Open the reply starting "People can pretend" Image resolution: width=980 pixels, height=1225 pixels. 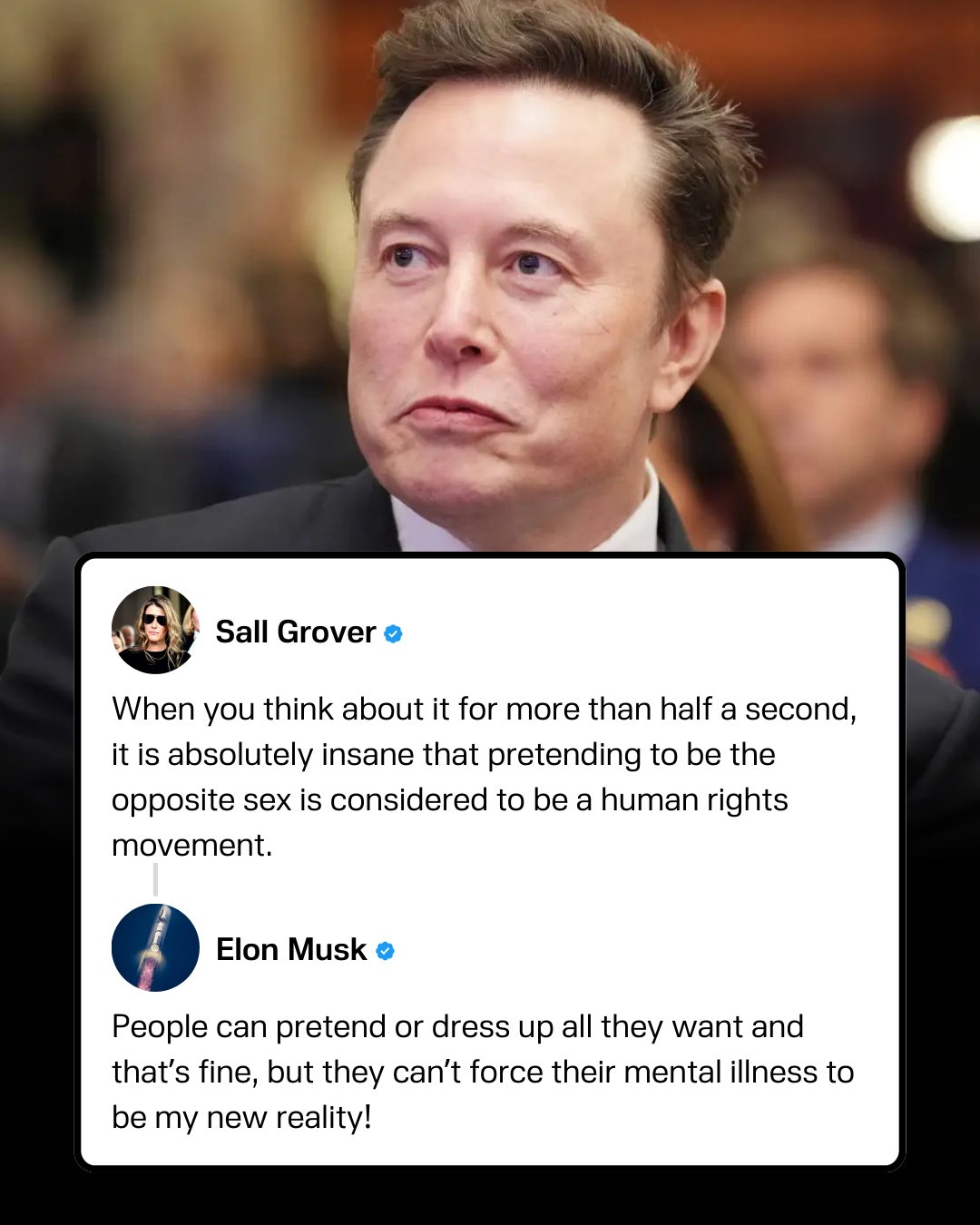[x=483, y=1072]
